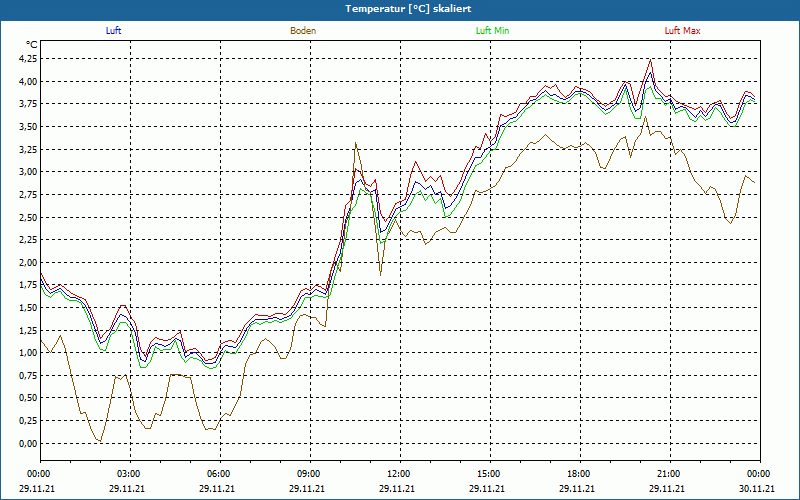The image size is (800, 500).
Task: Click the 0,50 y-axis value
Action: tap(28, 398)
